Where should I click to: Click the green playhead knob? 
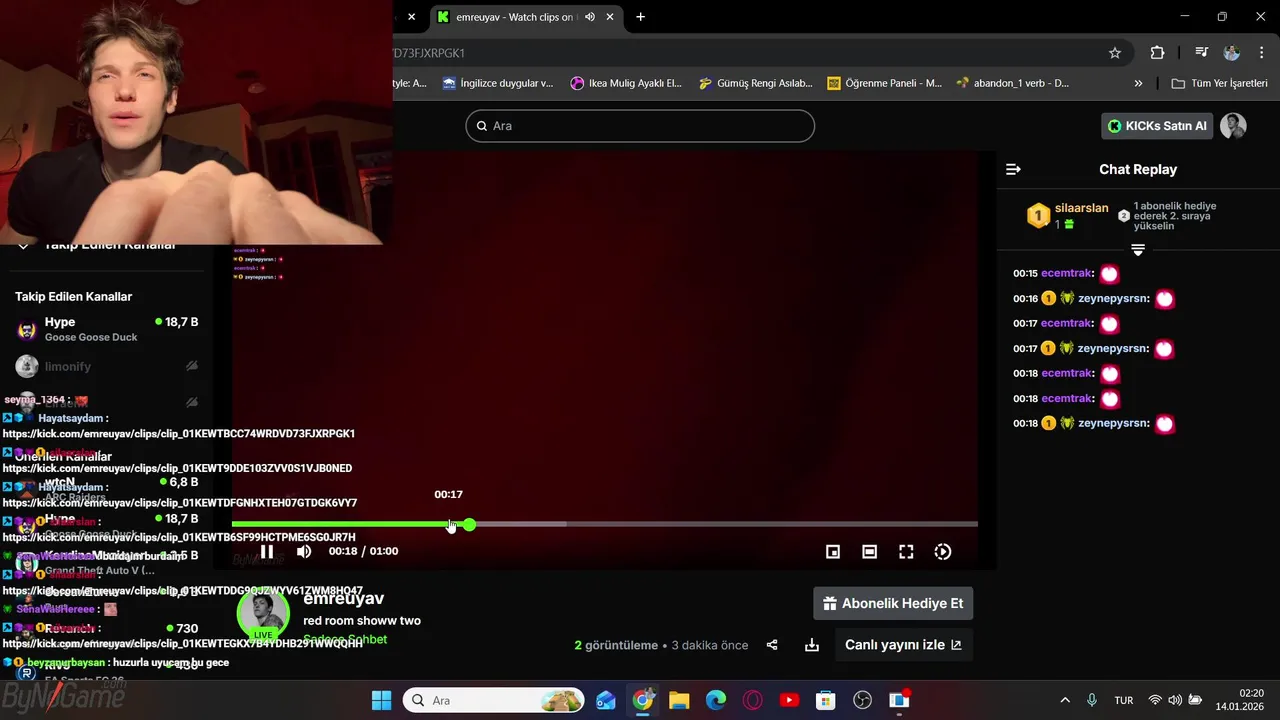[469, 524]
